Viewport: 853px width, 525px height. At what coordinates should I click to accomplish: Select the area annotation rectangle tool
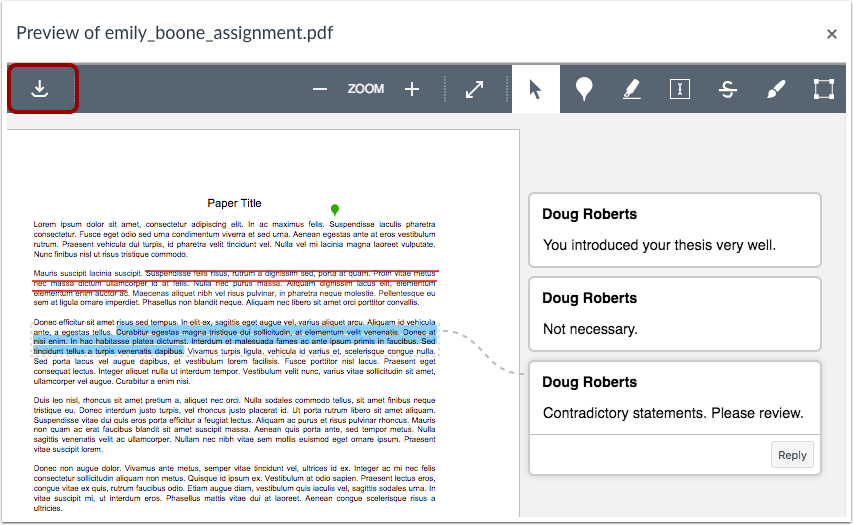pos(824,89)
